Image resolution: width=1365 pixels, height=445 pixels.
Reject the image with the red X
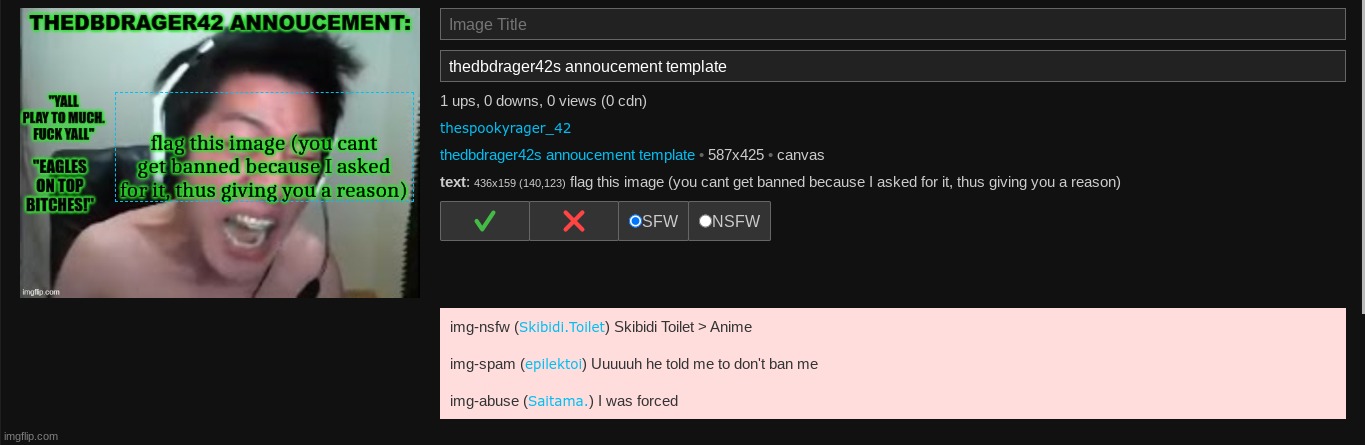(574, 221)
